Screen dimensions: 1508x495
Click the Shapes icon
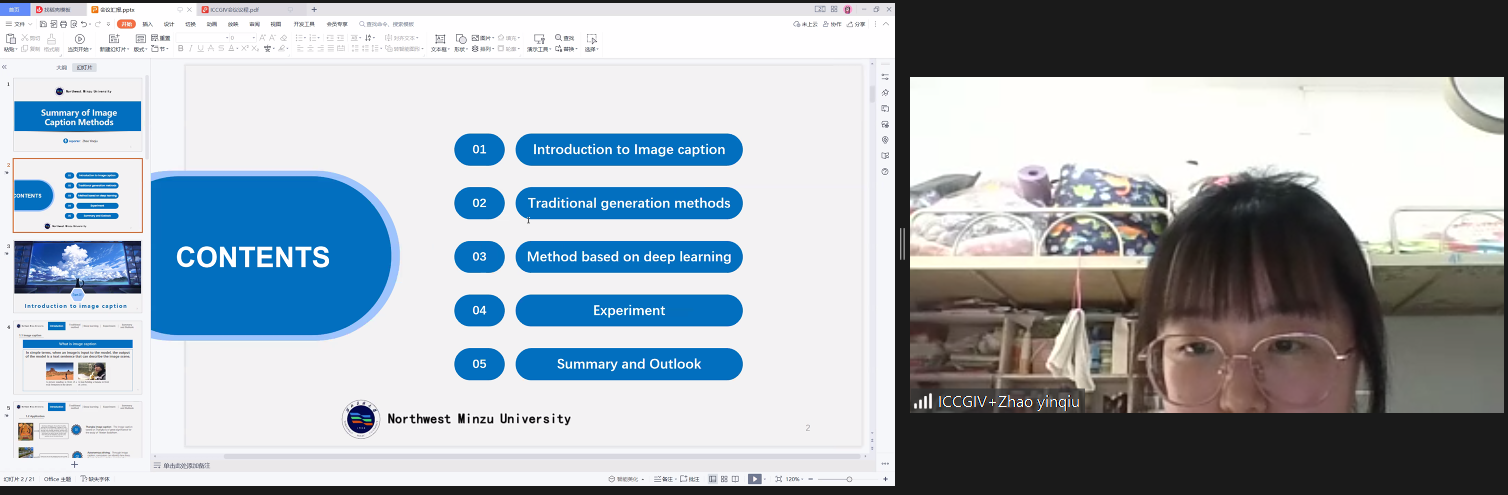[x=461, y=39]
